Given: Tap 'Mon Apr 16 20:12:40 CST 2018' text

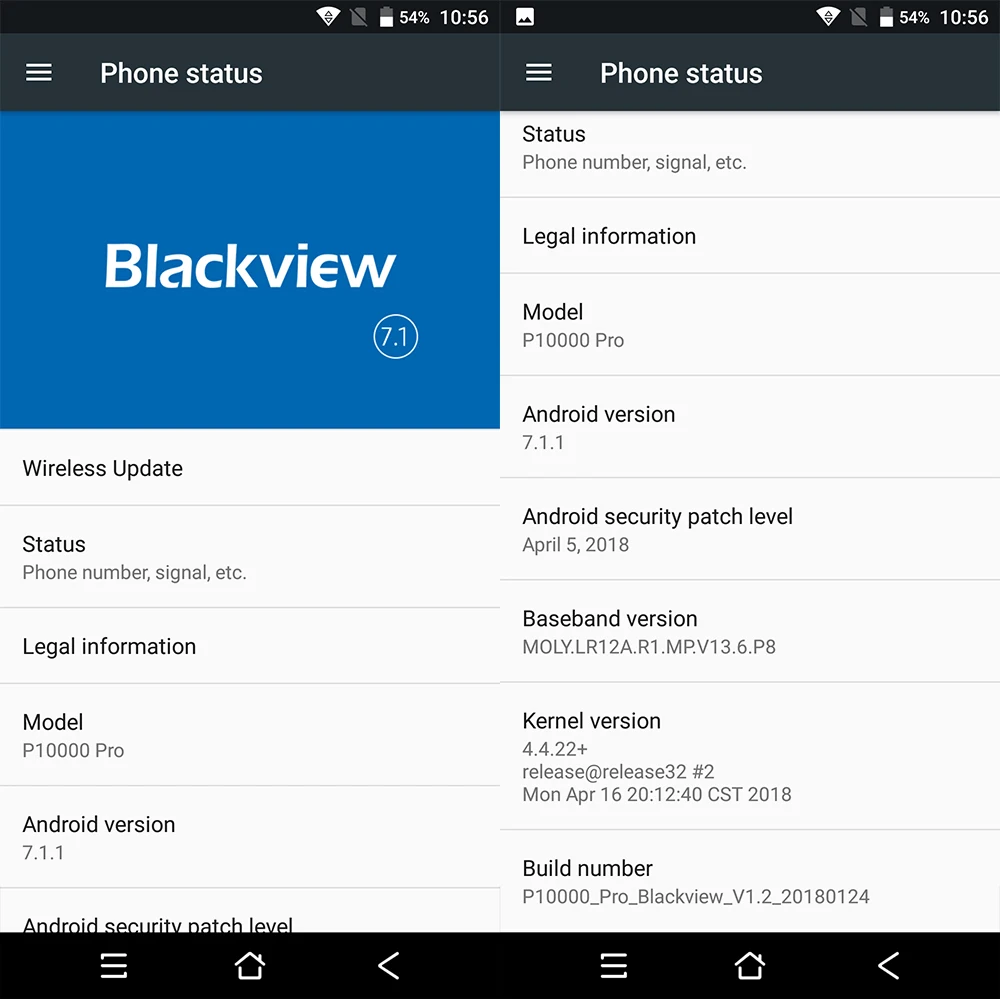Looking at the screenshot, I should pos(657,794).
